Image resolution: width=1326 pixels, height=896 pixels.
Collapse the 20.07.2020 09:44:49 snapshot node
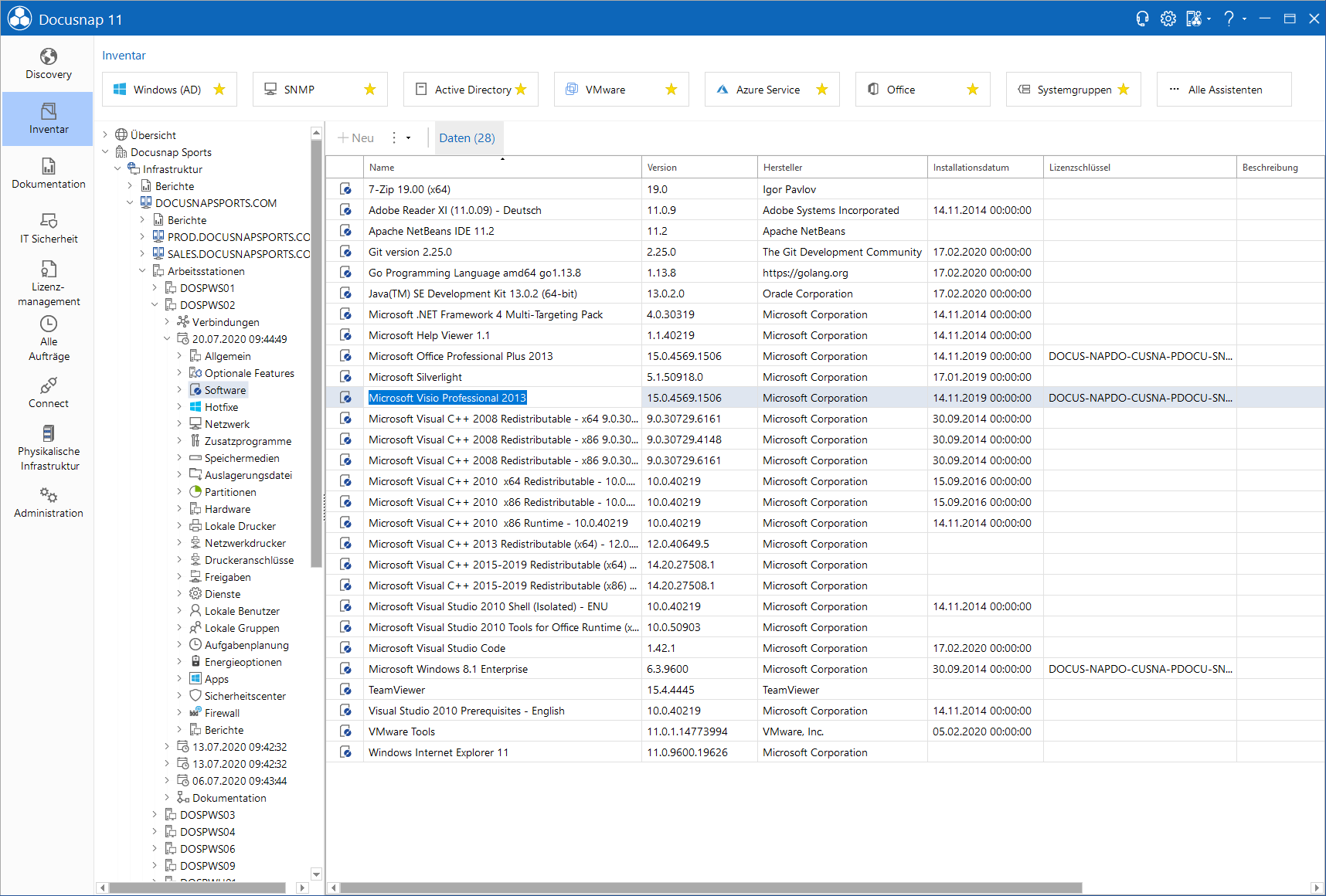point(168,339)
